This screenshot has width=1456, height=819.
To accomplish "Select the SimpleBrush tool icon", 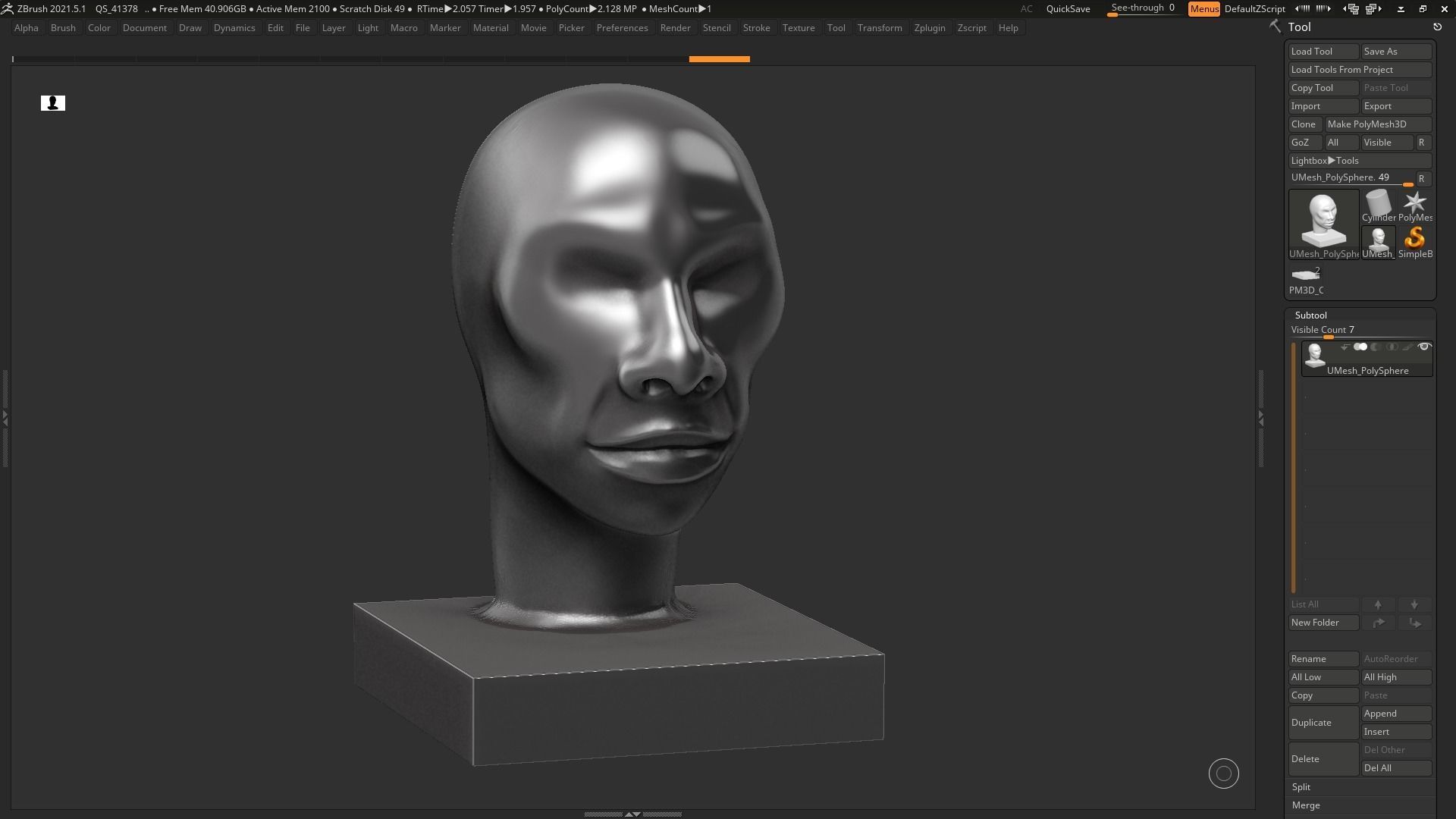I will coord(1415,243).
